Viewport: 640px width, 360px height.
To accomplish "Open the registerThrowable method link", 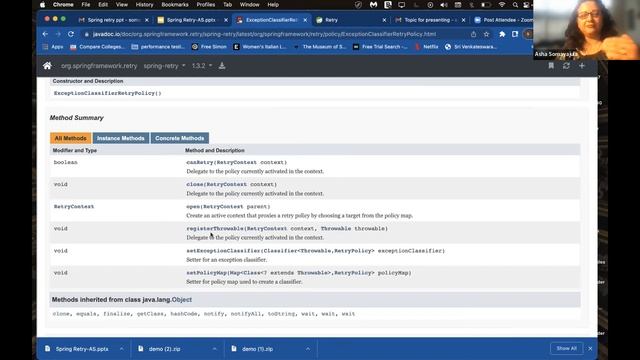I will (x=215, y=229).
